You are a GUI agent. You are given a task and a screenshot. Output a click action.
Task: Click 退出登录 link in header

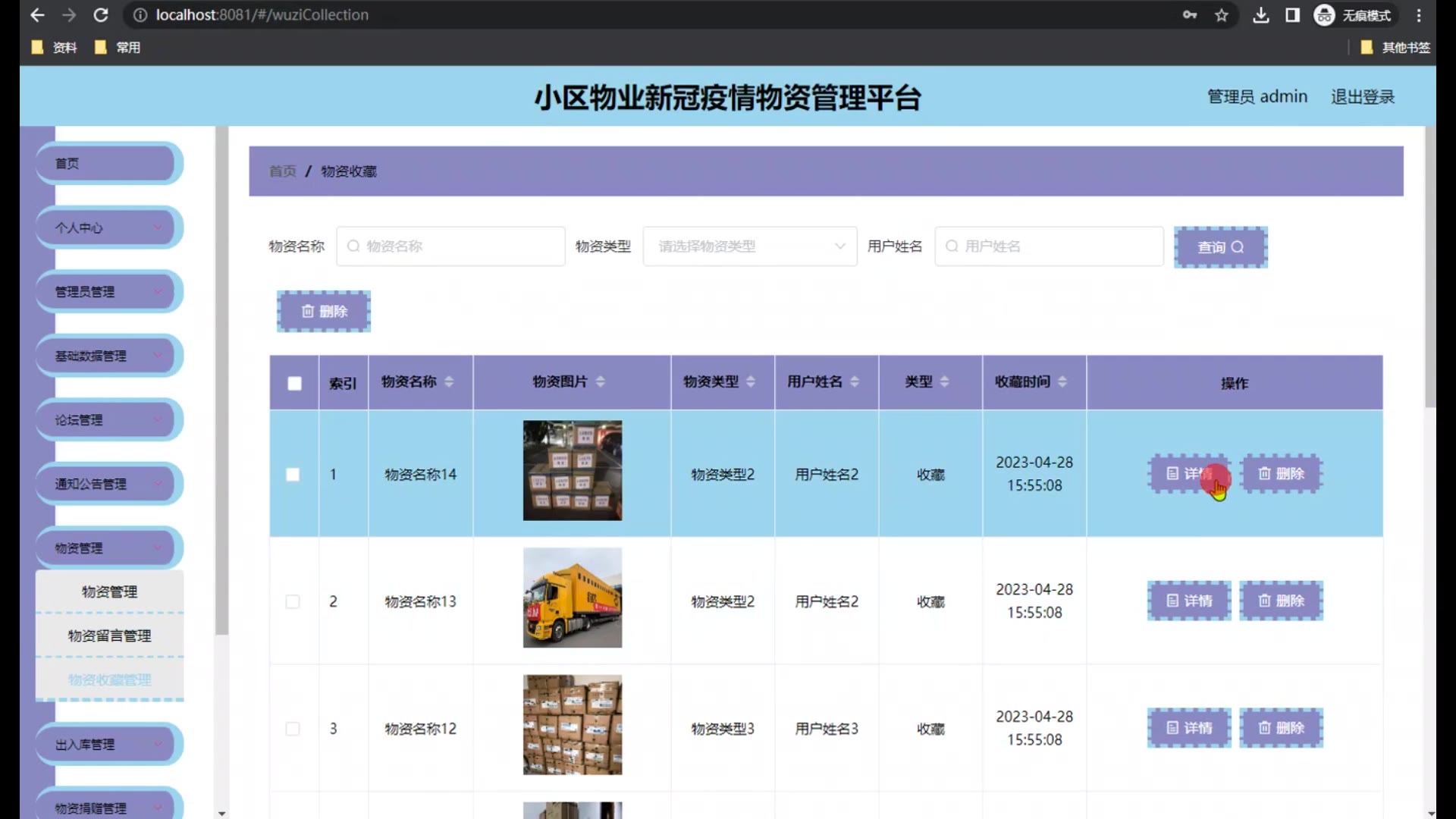point(1363,97)
